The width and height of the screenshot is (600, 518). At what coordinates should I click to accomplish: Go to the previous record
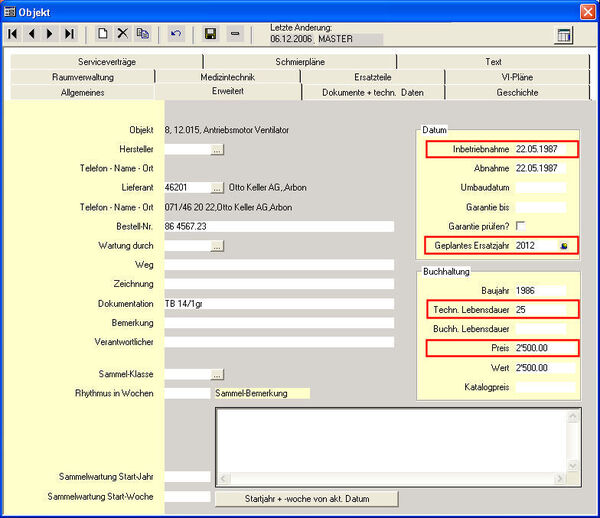(x=31, y=34)
